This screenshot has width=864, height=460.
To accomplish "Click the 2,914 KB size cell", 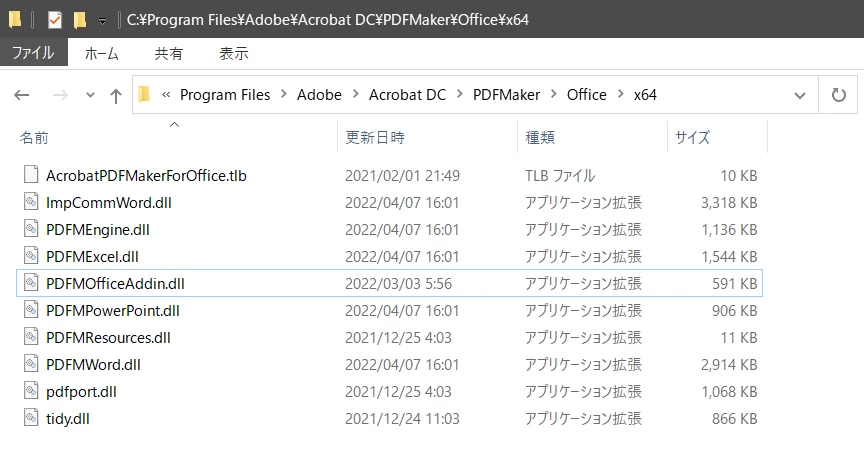I will [x=729, y=365].
